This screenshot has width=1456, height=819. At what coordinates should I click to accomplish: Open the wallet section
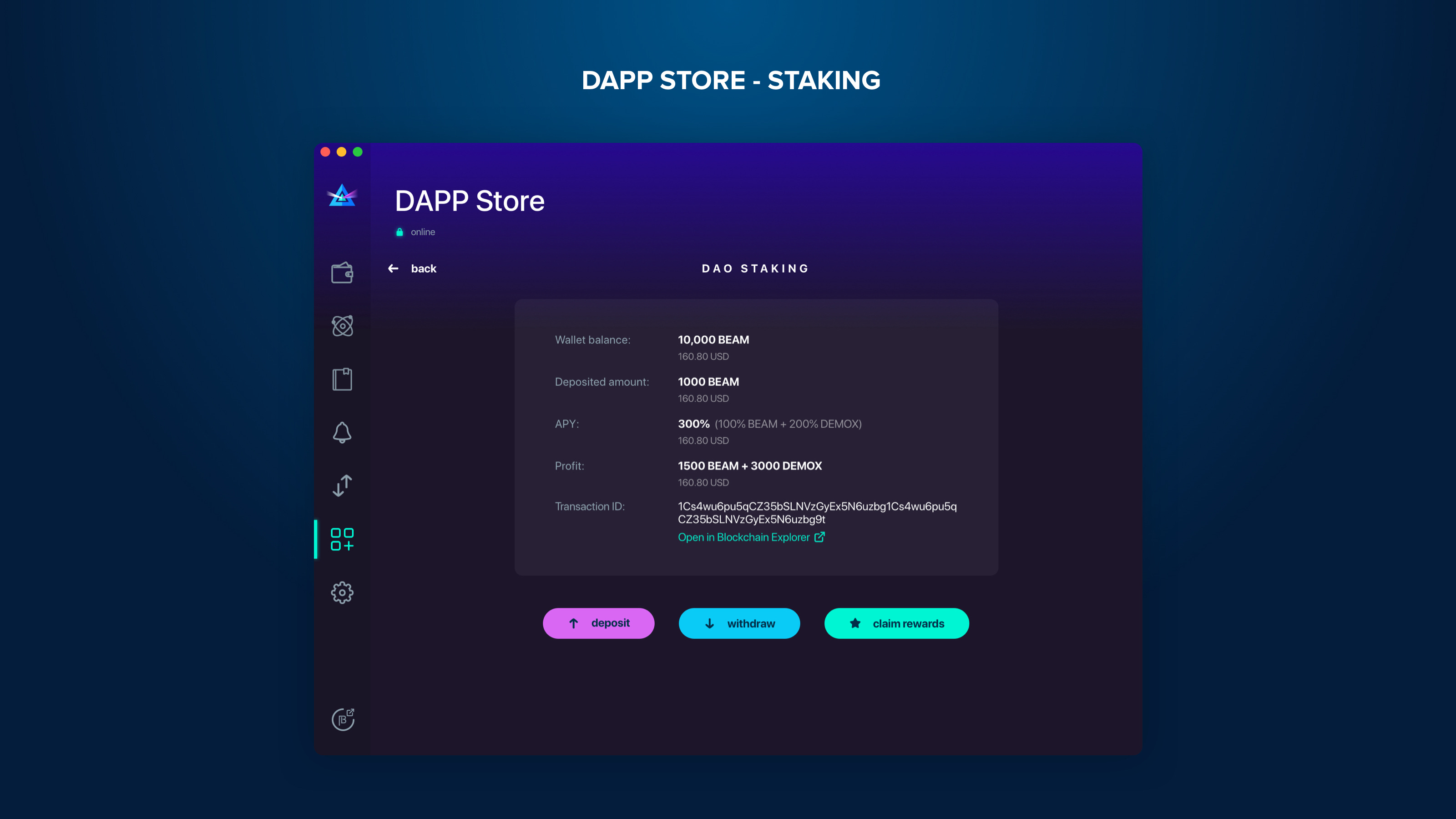[342, 273]
